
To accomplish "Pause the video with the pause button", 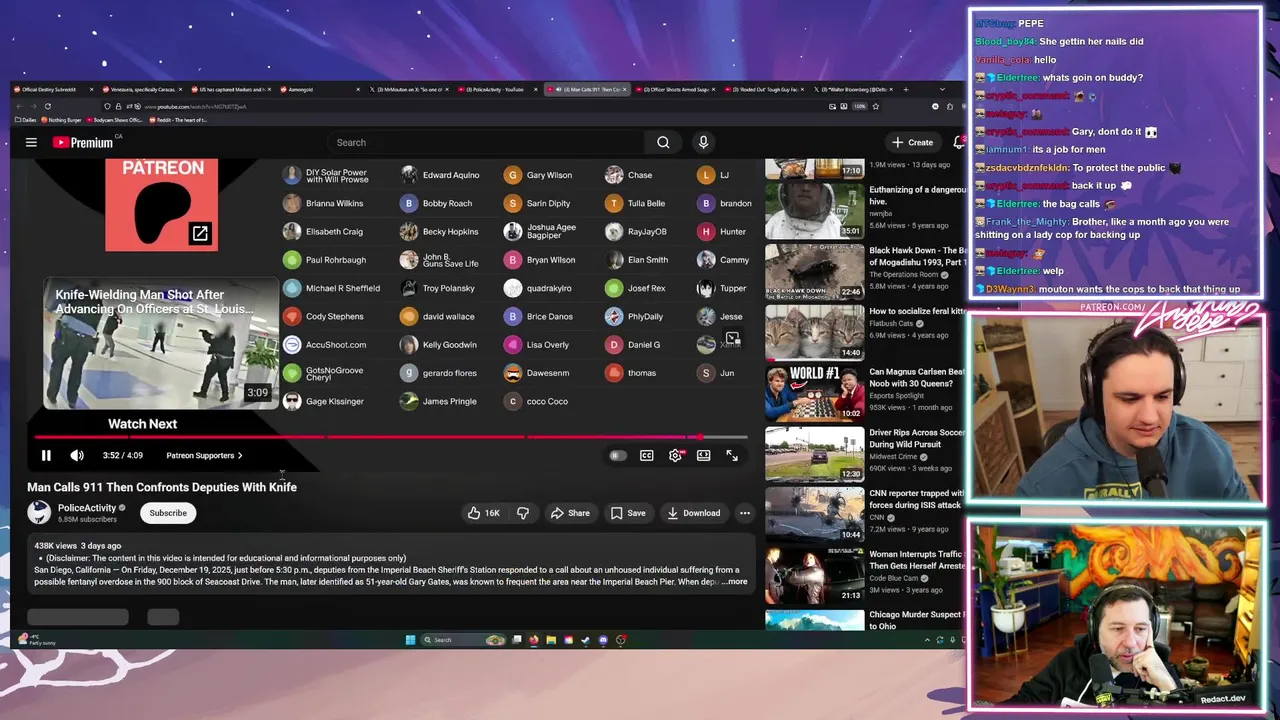I will [x=46, y=455].
